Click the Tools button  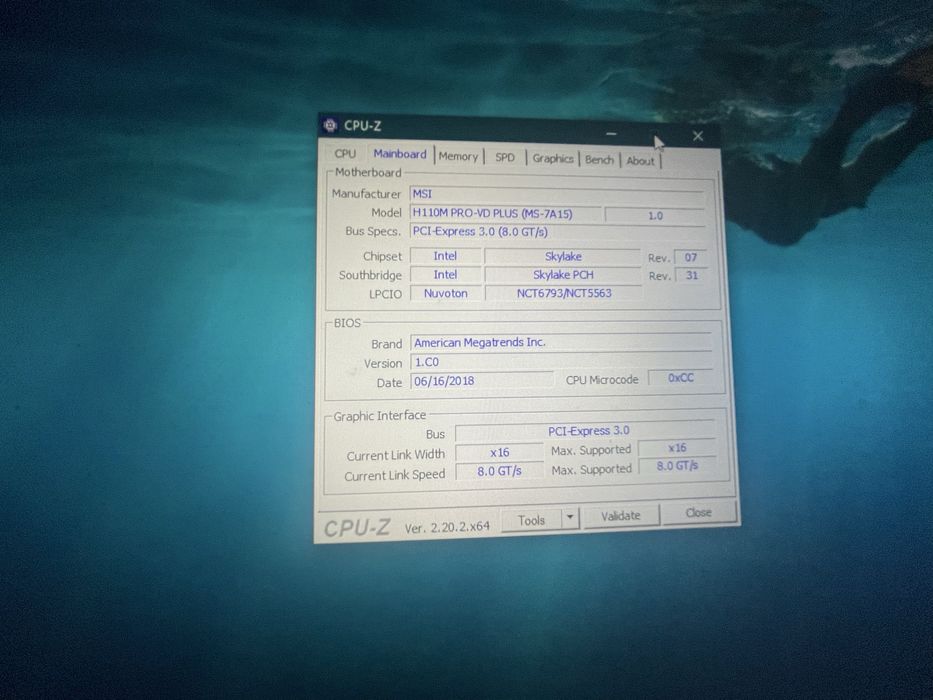pos(531,520)
